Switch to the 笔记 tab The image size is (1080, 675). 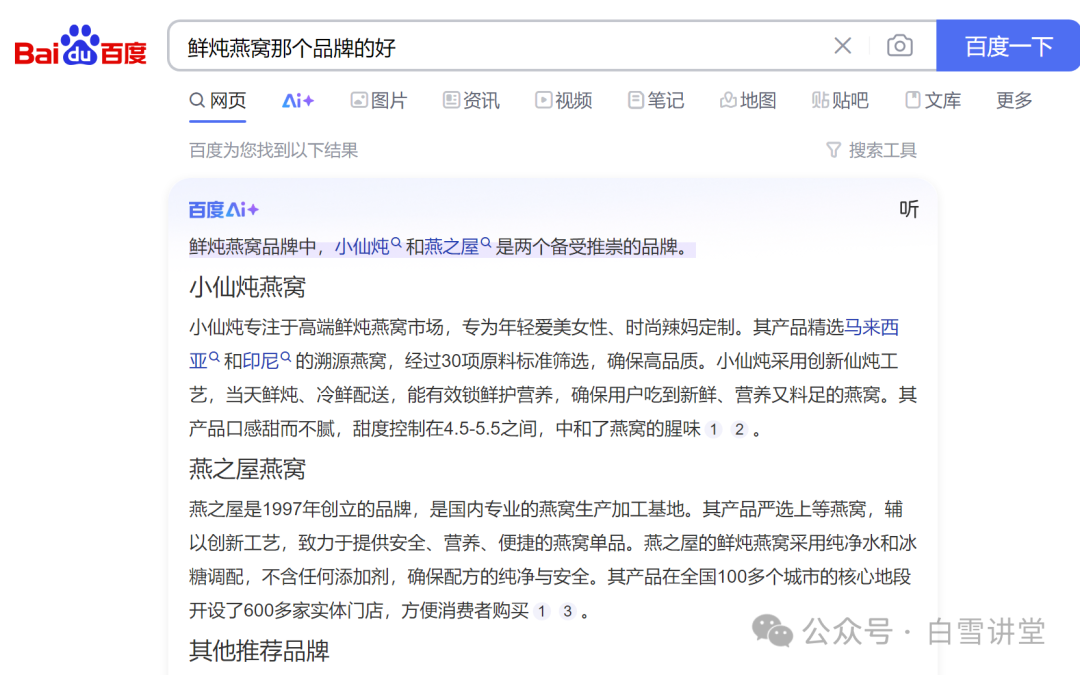click(x=656, y=101)
